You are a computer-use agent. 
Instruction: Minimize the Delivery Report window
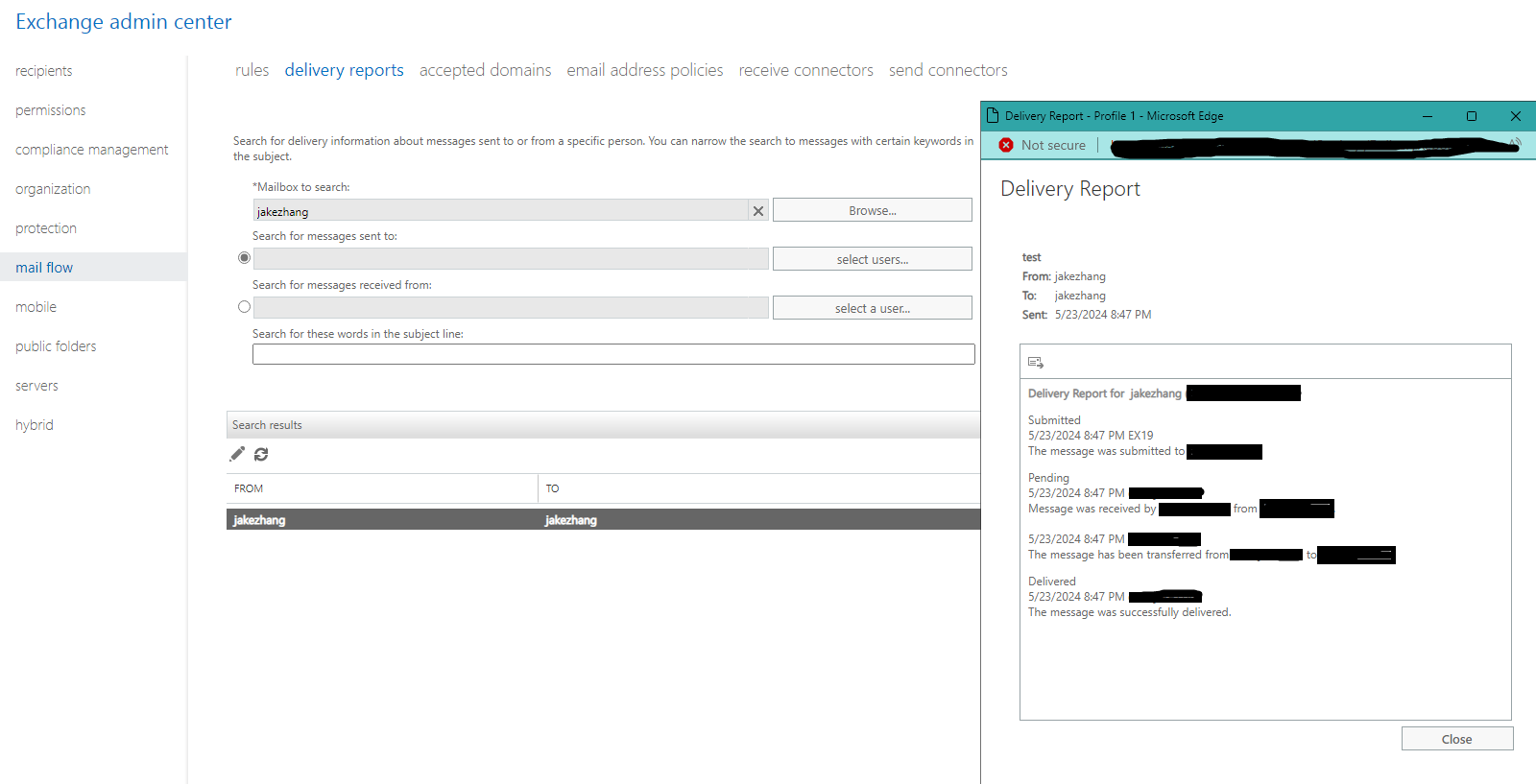click(1428, 116)
